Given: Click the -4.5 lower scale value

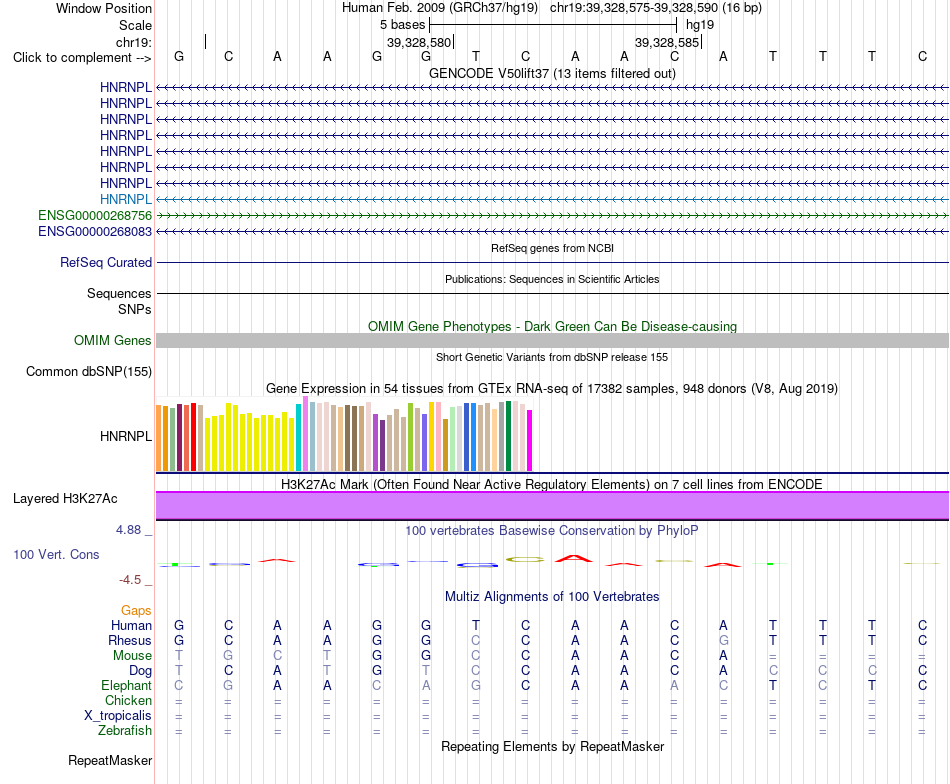Looking at the screenshot, I should pyautogui.click(x=130, y=580).
